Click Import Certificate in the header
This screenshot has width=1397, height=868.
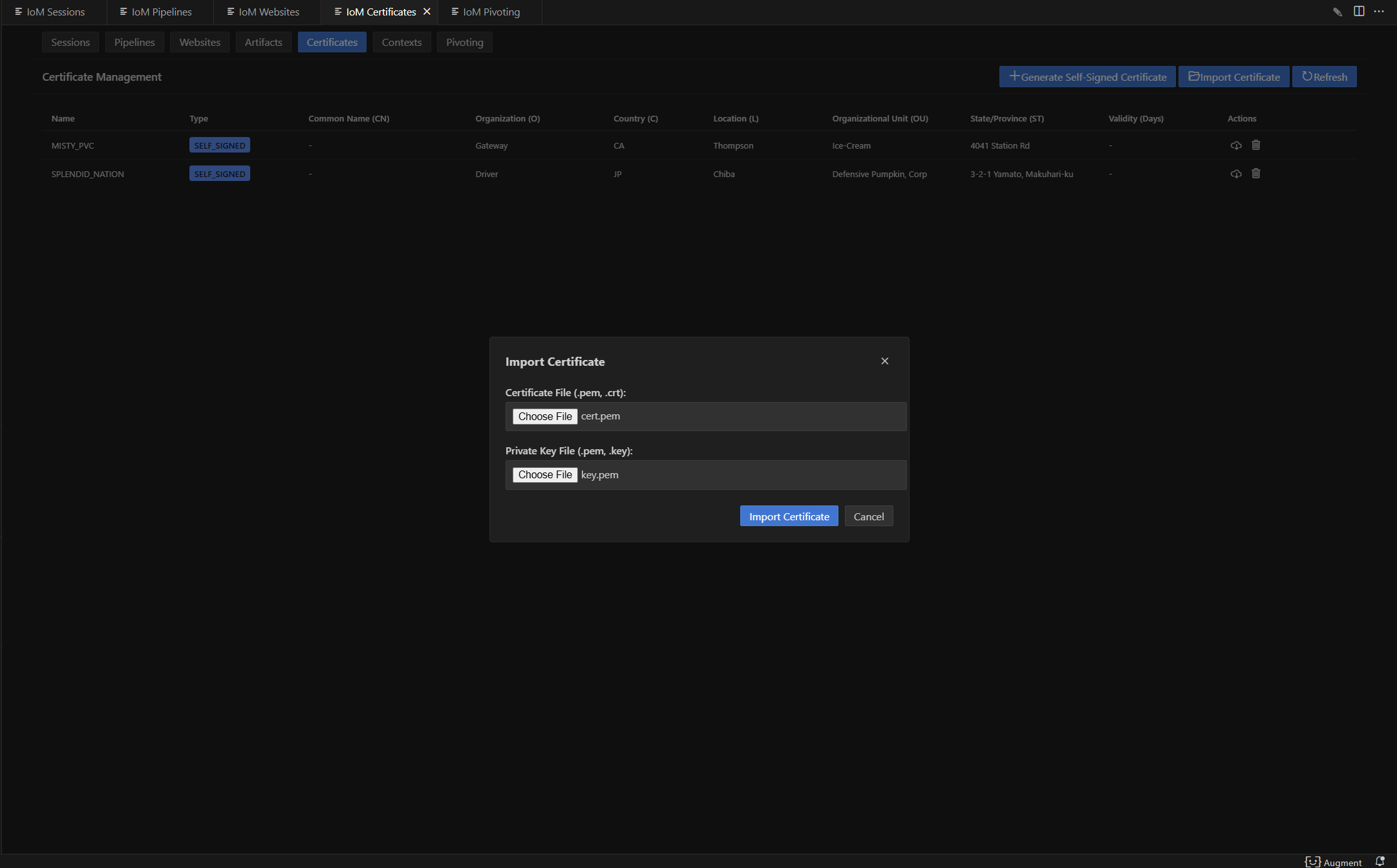tap(1233, 77)
